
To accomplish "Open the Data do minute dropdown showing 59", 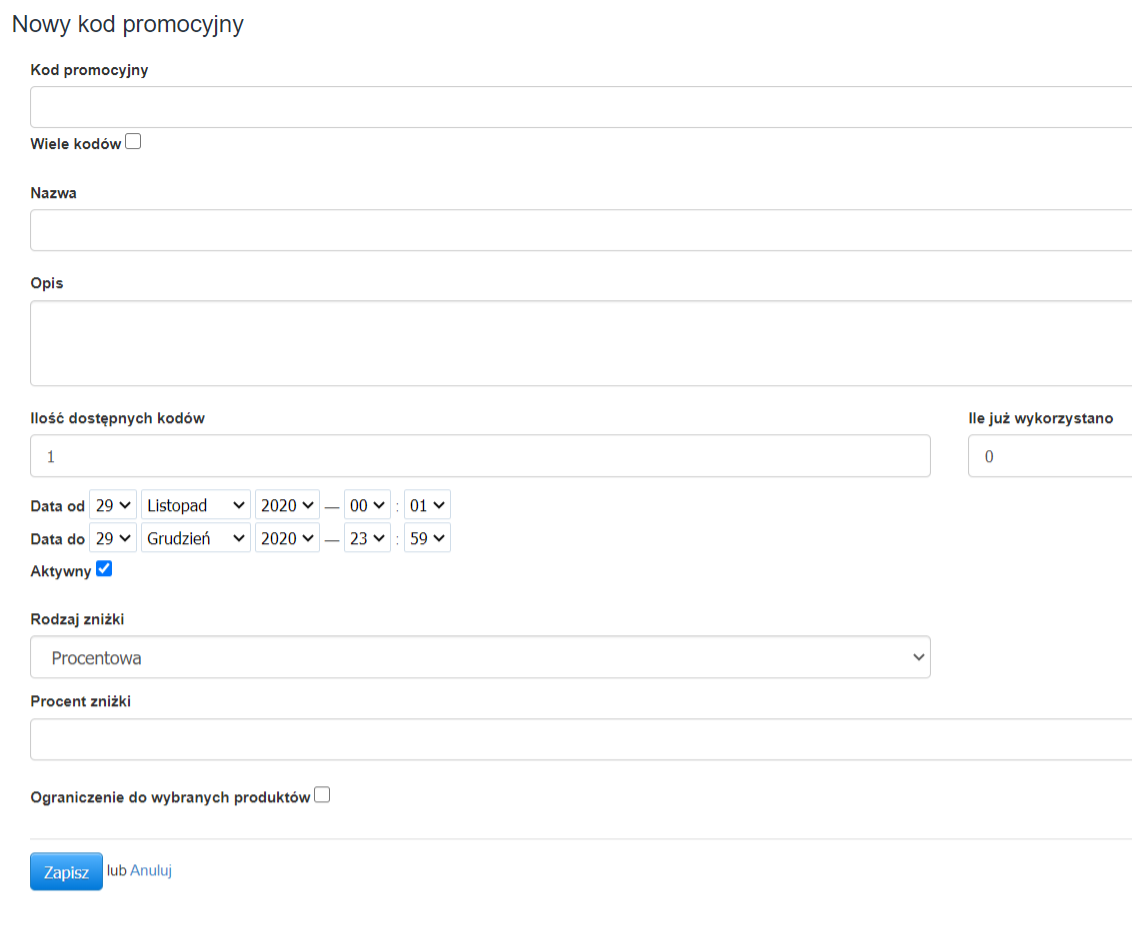I will pos(427,538).
